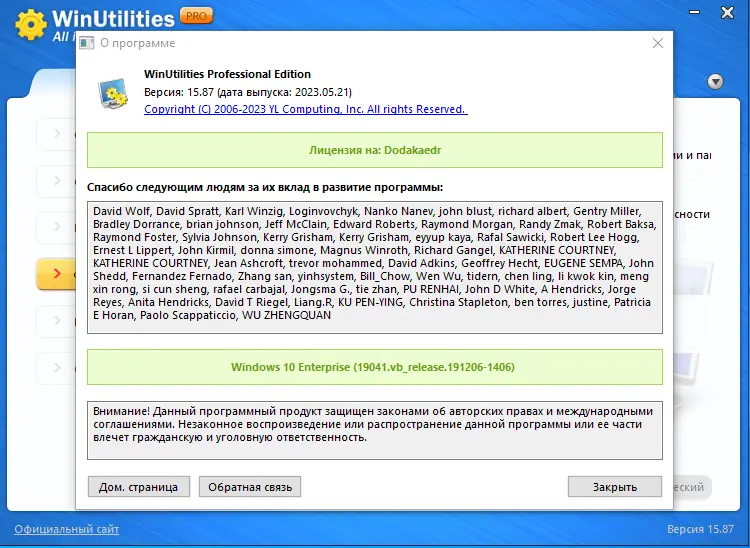Close the О программе dialog
This screenshot has height=548, width=750.
click(658, 43)
